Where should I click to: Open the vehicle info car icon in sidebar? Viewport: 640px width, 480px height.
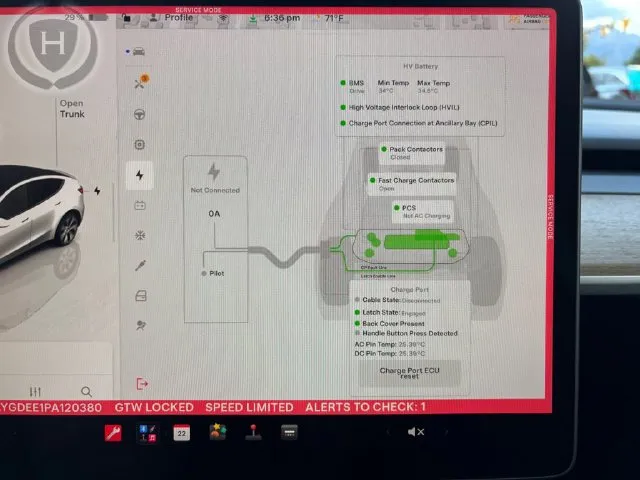click(139, 51)
